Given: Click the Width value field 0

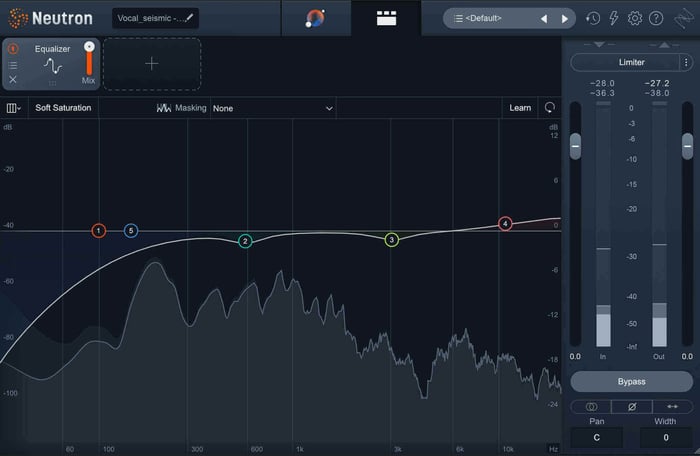Looking at the screenshot, I should (x=666, y=438).
